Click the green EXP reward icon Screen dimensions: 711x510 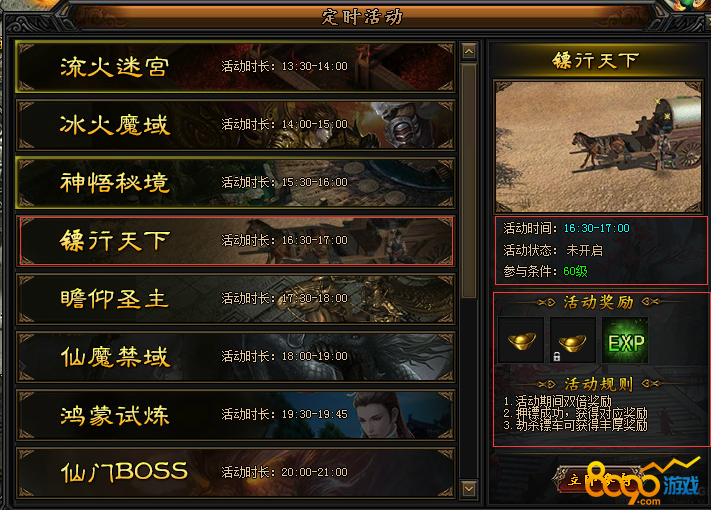(625, 340)
